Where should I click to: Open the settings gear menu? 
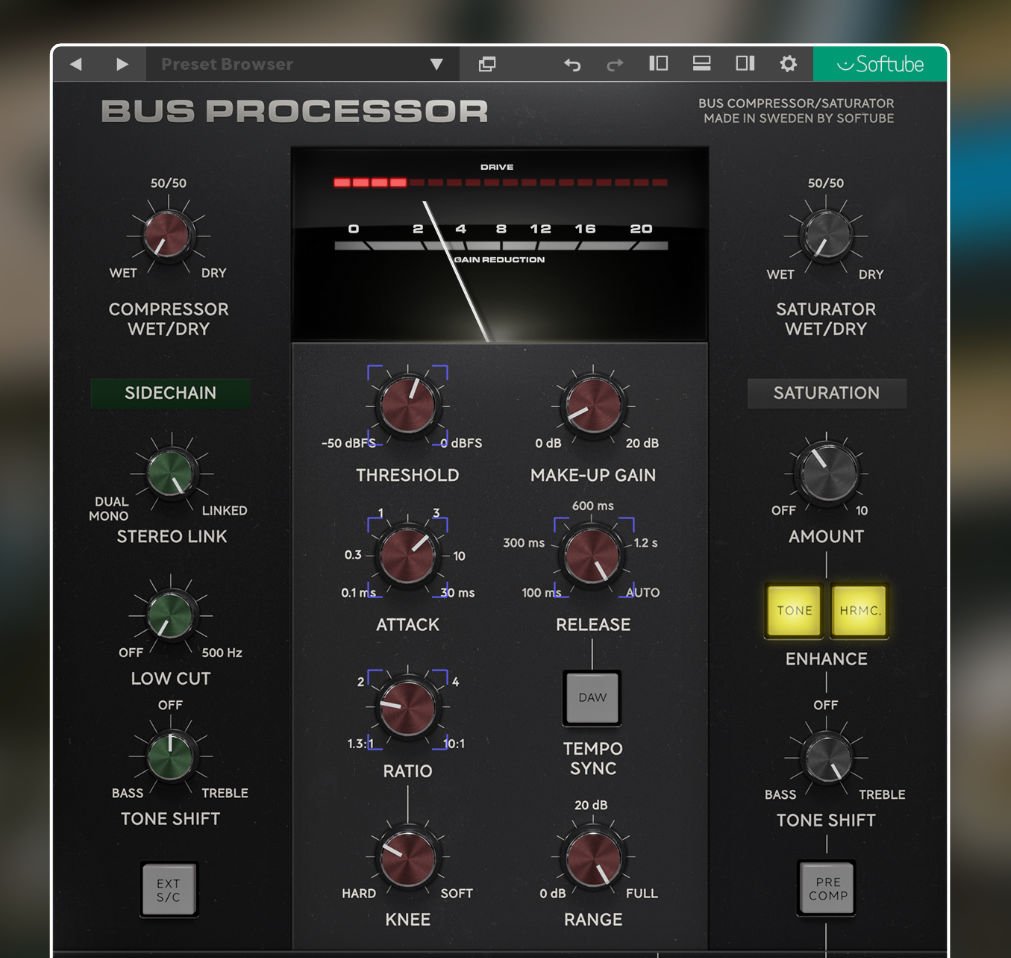[x=788, y=64]
